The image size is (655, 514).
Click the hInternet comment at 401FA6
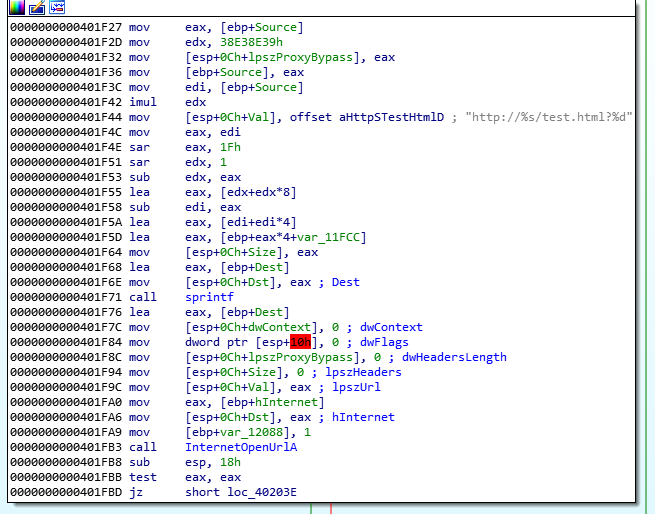363,417
